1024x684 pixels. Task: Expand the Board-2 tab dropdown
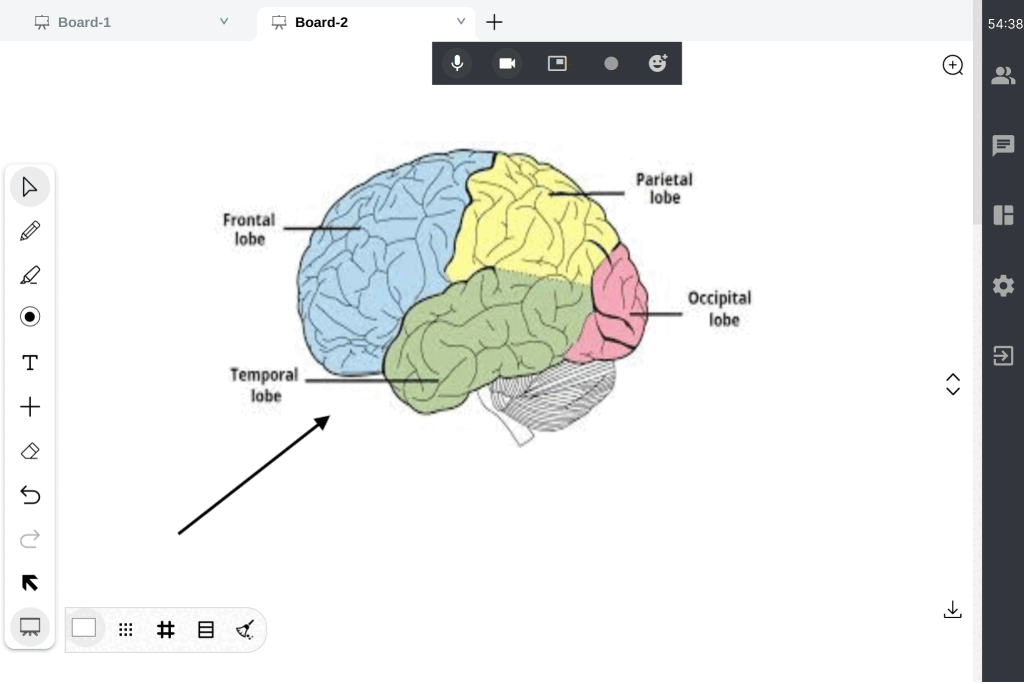pos(461,21)
